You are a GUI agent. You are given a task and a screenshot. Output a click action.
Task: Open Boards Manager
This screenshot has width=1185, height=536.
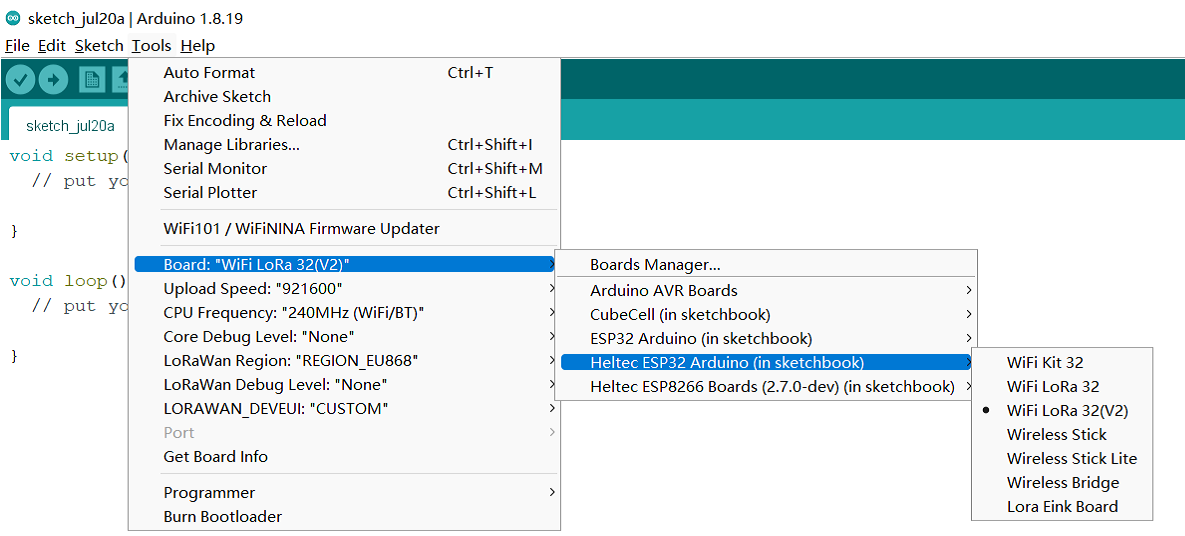click(655, 265)
